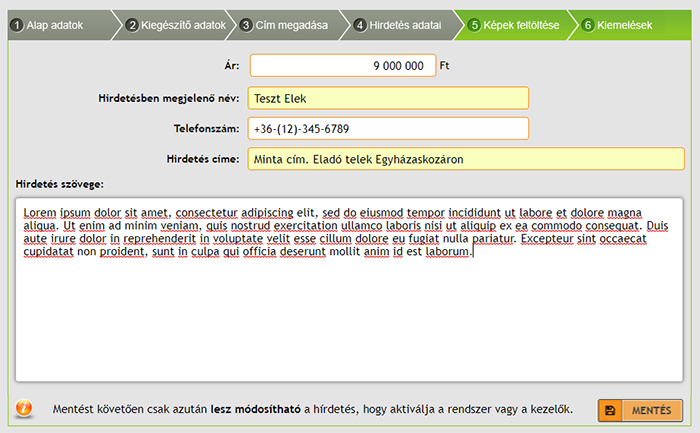Screen dimensions: 700x433
Task: Open the Kiemelések step
Action: [625, 24]
